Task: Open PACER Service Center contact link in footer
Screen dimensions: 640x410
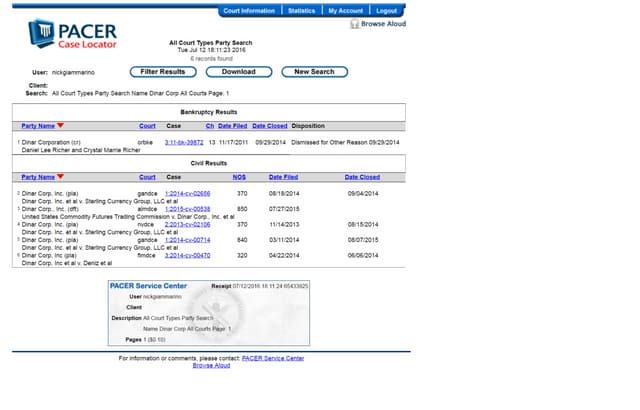Action: pos(273,358)
